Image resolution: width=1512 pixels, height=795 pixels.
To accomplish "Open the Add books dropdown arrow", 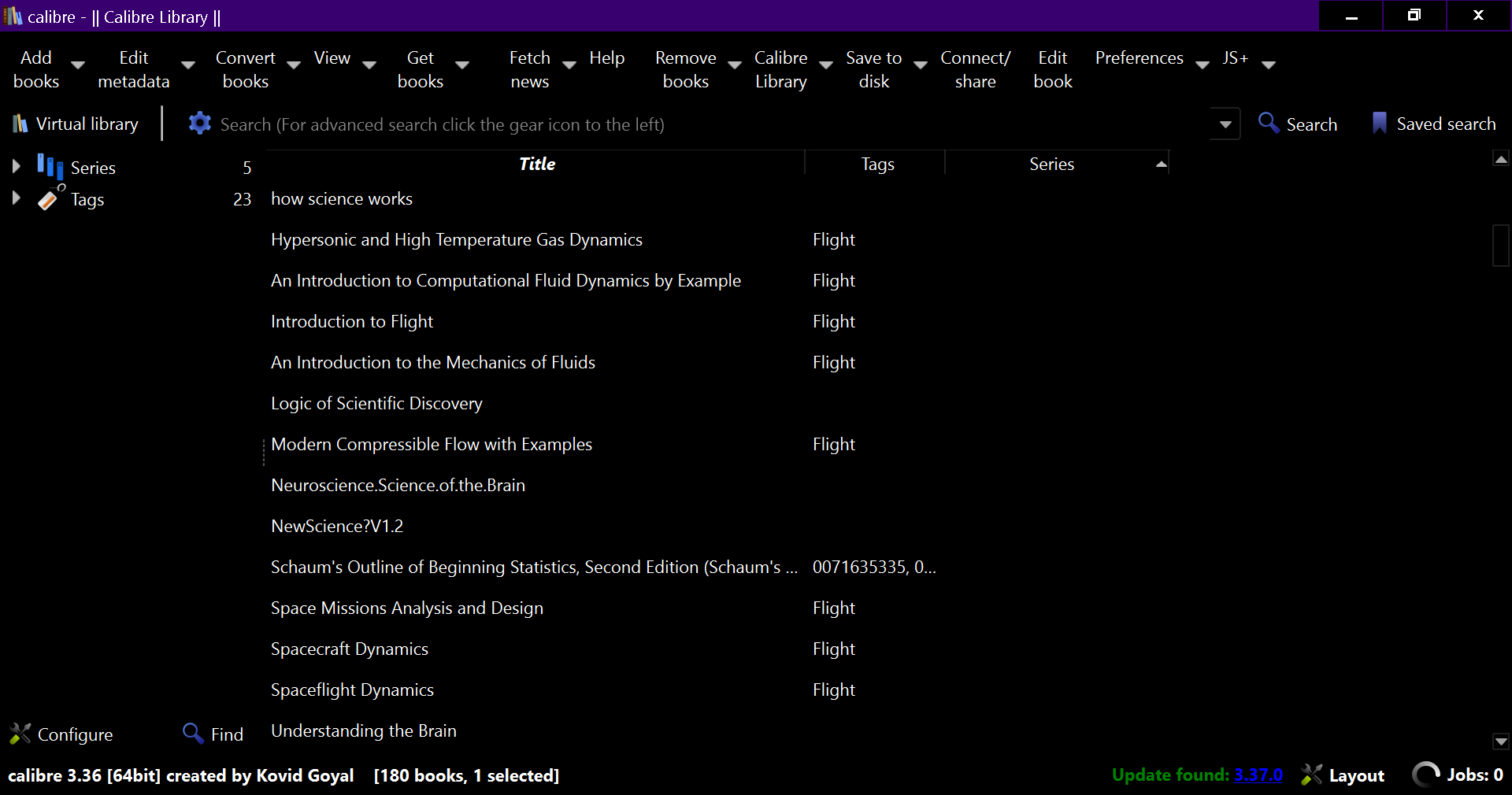I will click(x=78, y=65).
